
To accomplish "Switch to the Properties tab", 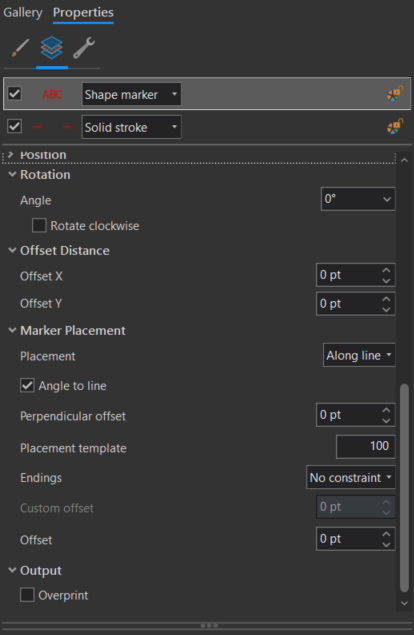I will (x=83, y=12).
